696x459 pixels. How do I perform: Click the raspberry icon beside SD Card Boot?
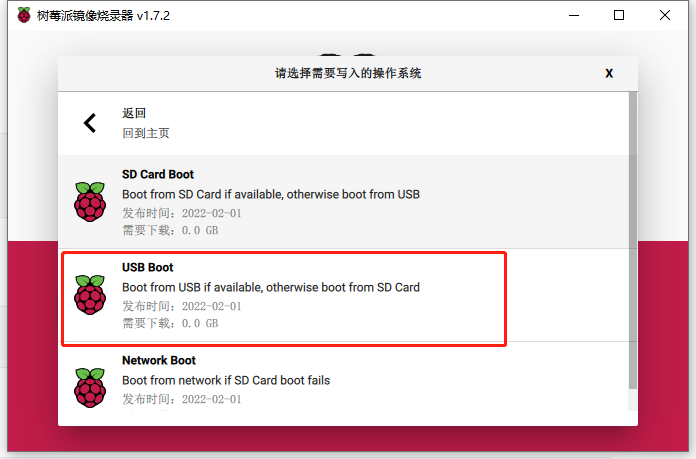pyautogui.click(x=90, y=202)
